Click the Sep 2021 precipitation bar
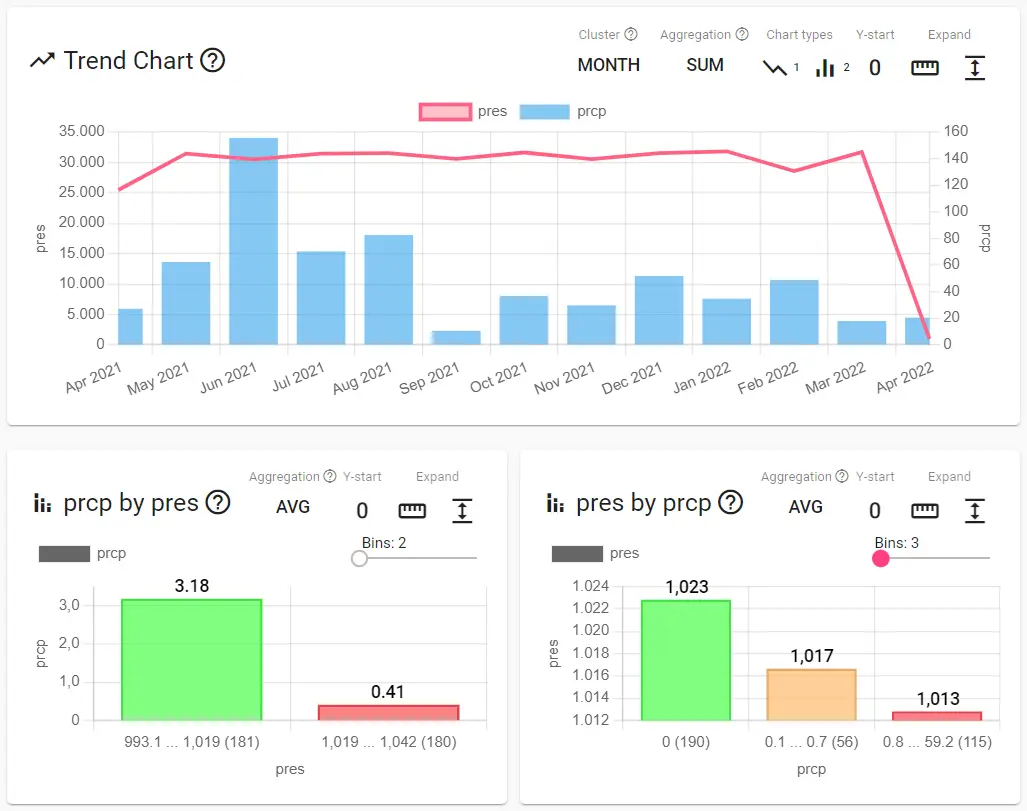The image size is (1027, 811). click(x=457, y=338)
